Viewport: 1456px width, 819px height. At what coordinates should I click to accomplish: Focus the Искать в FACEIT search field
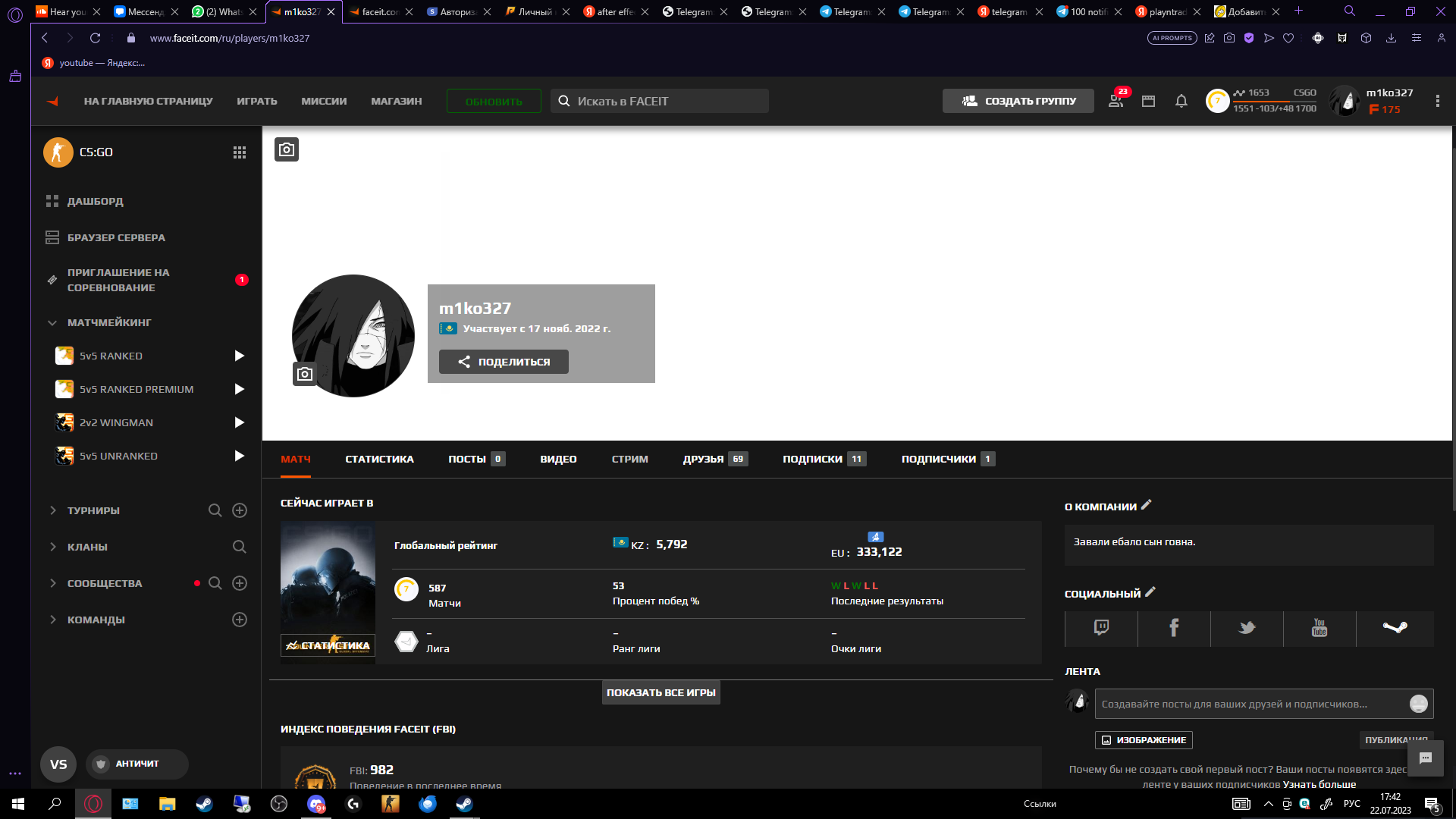click(x=660, y=101)
